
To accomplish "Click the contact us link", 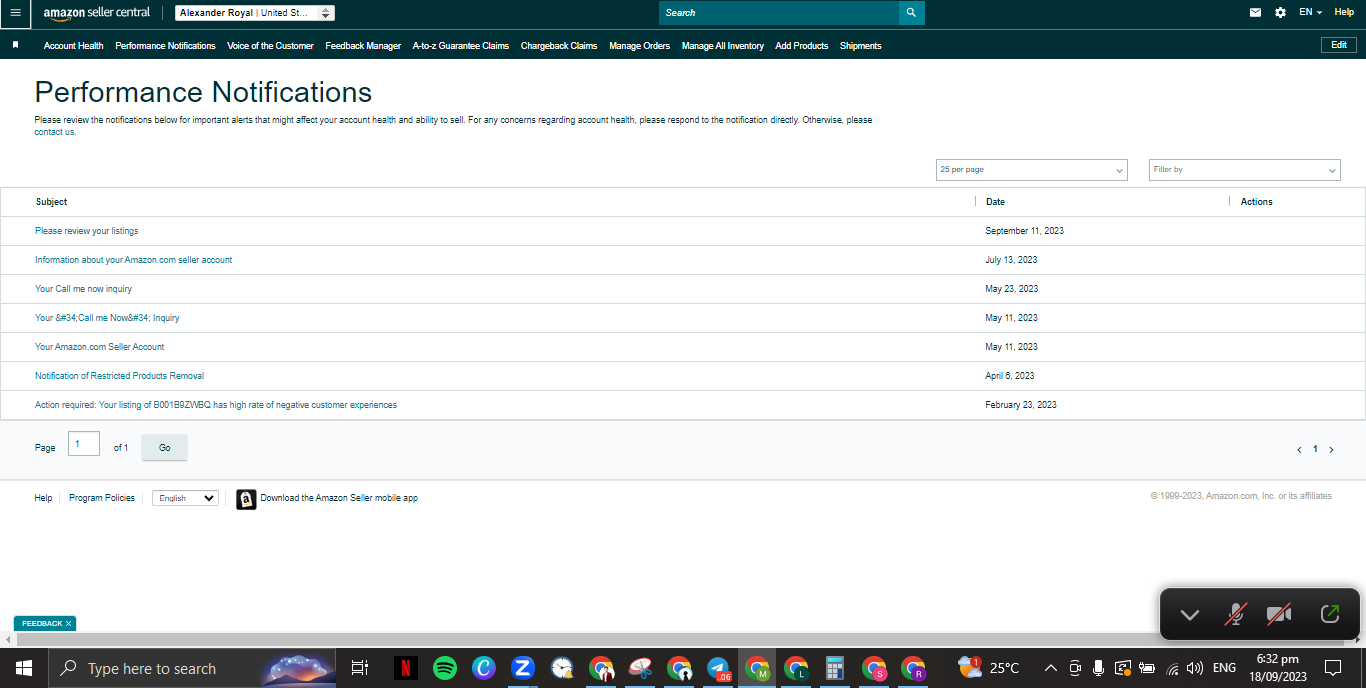I will (55, 132).
